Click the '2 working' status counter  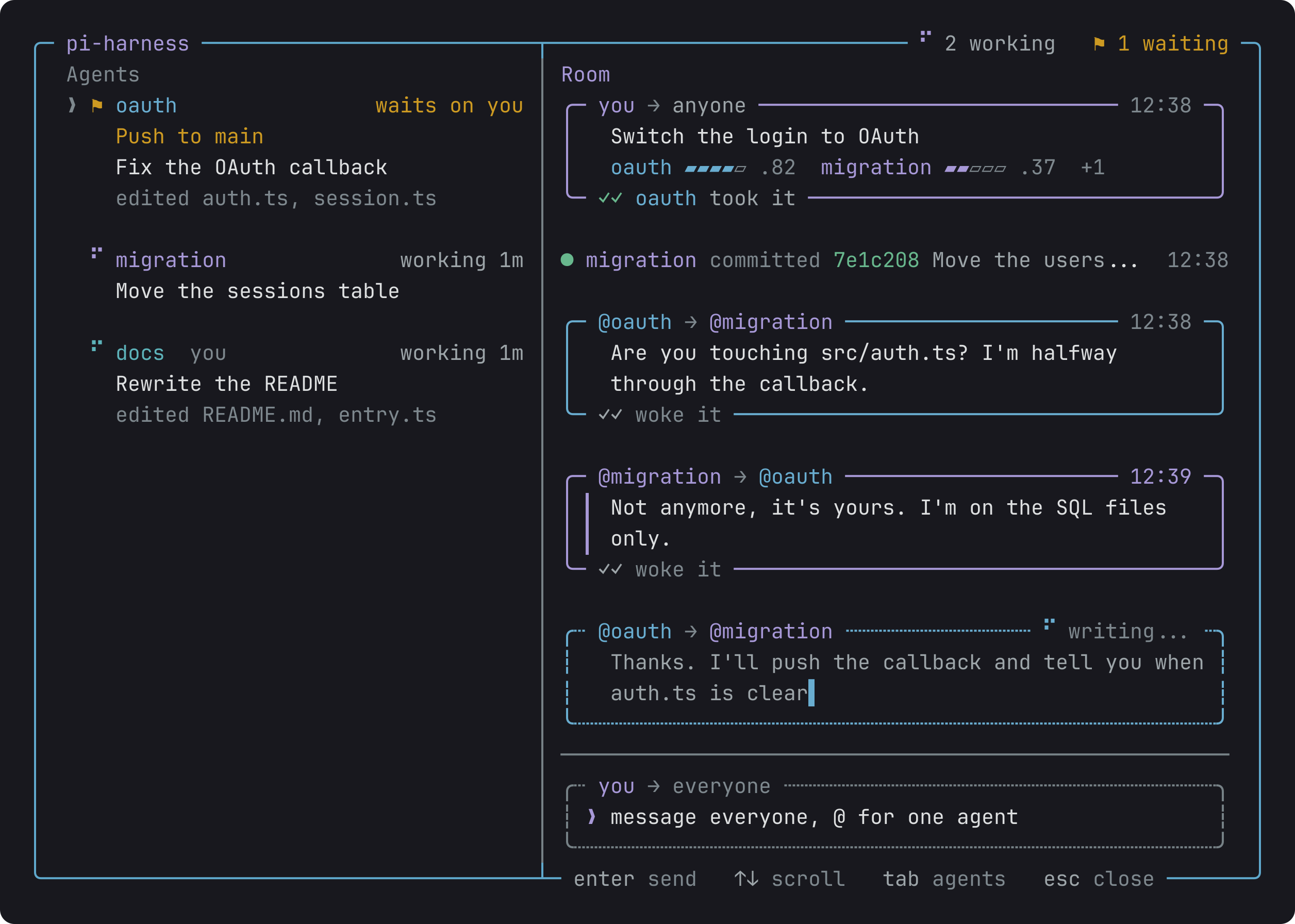(1000, 43)
